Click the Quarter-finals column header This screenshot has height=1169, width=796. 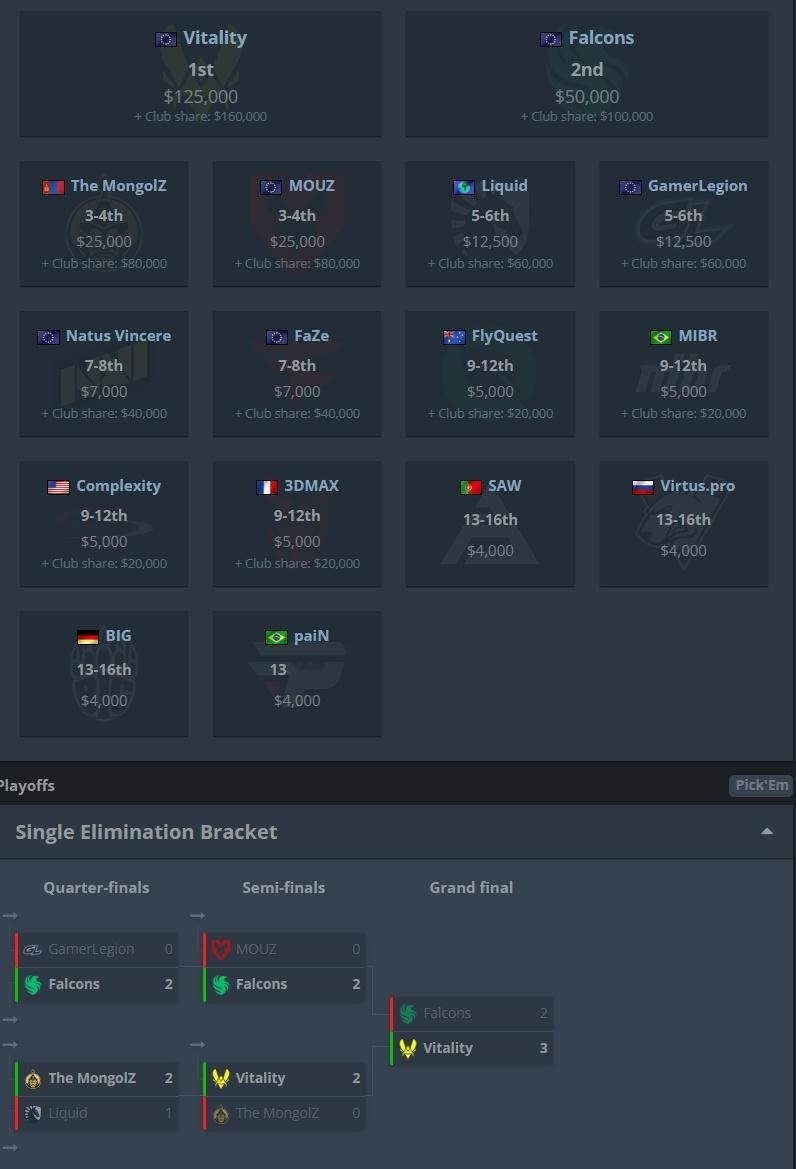[96, 887]
